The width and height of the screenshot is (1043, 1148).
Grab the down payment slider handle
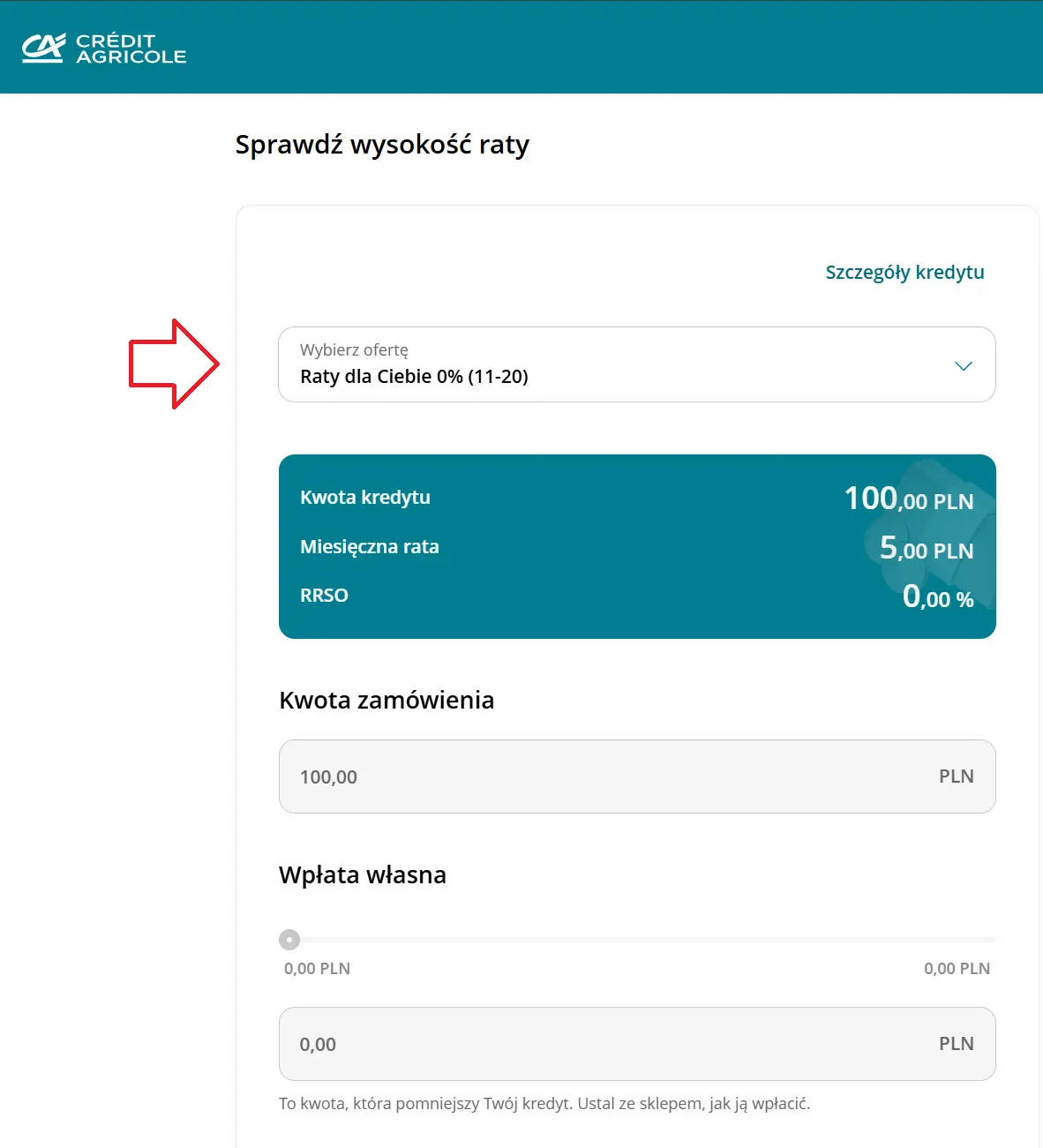tap(289, 940)
